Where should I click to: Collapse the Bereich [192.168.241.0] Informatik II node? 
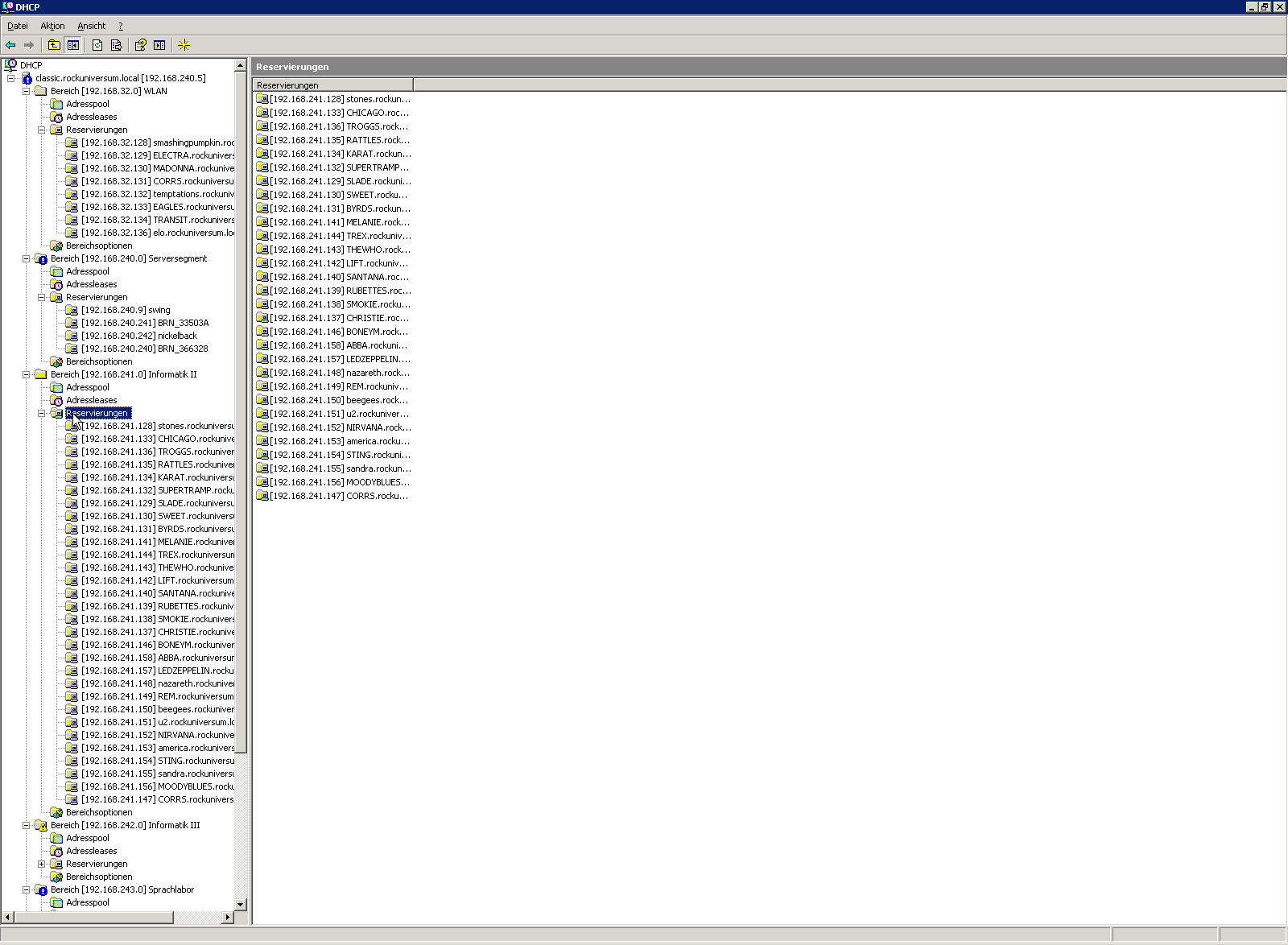tap(26, 374)
